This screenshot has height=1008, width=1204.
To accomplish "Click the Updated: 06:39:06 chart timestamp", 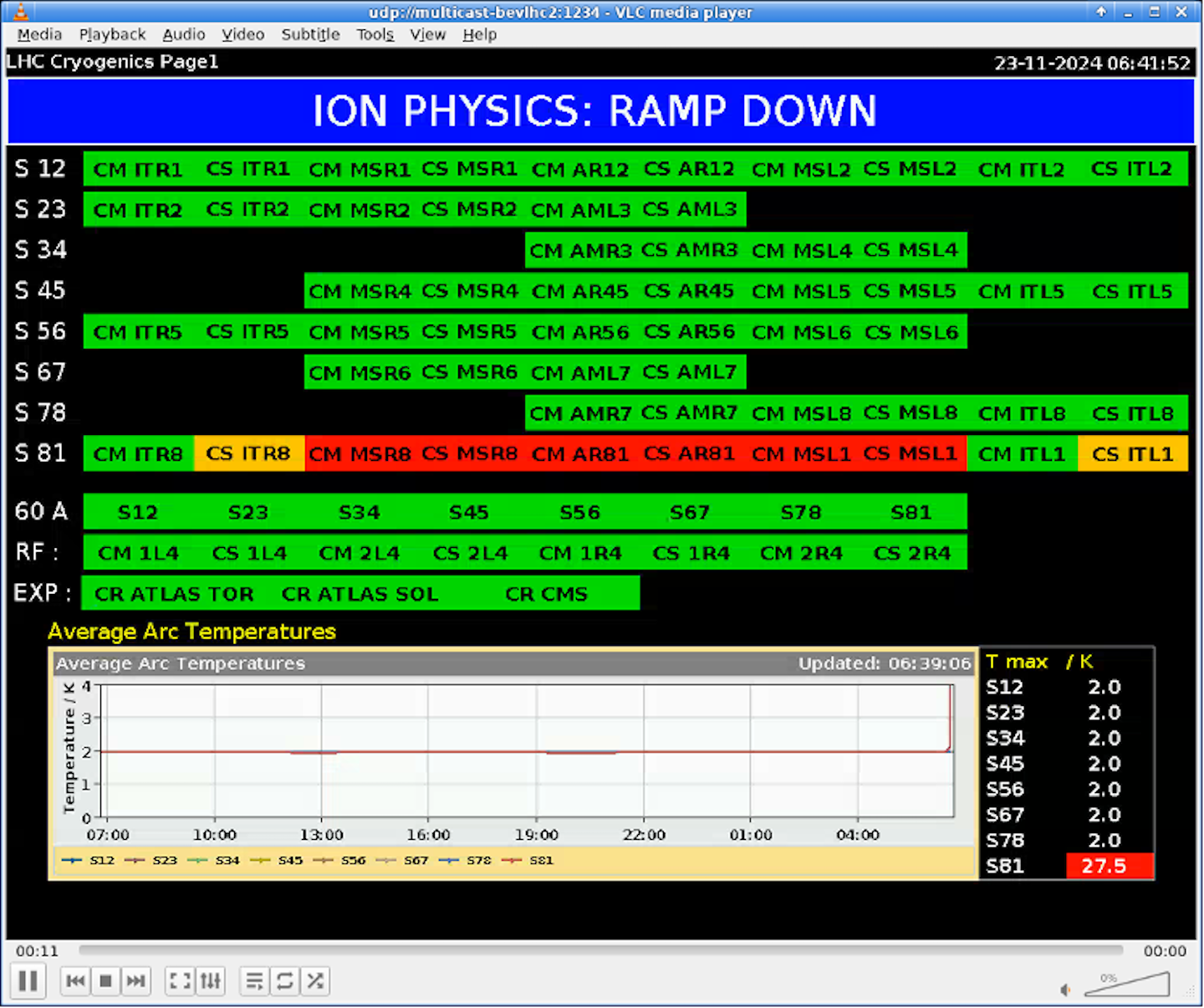I will coord(885,663).
